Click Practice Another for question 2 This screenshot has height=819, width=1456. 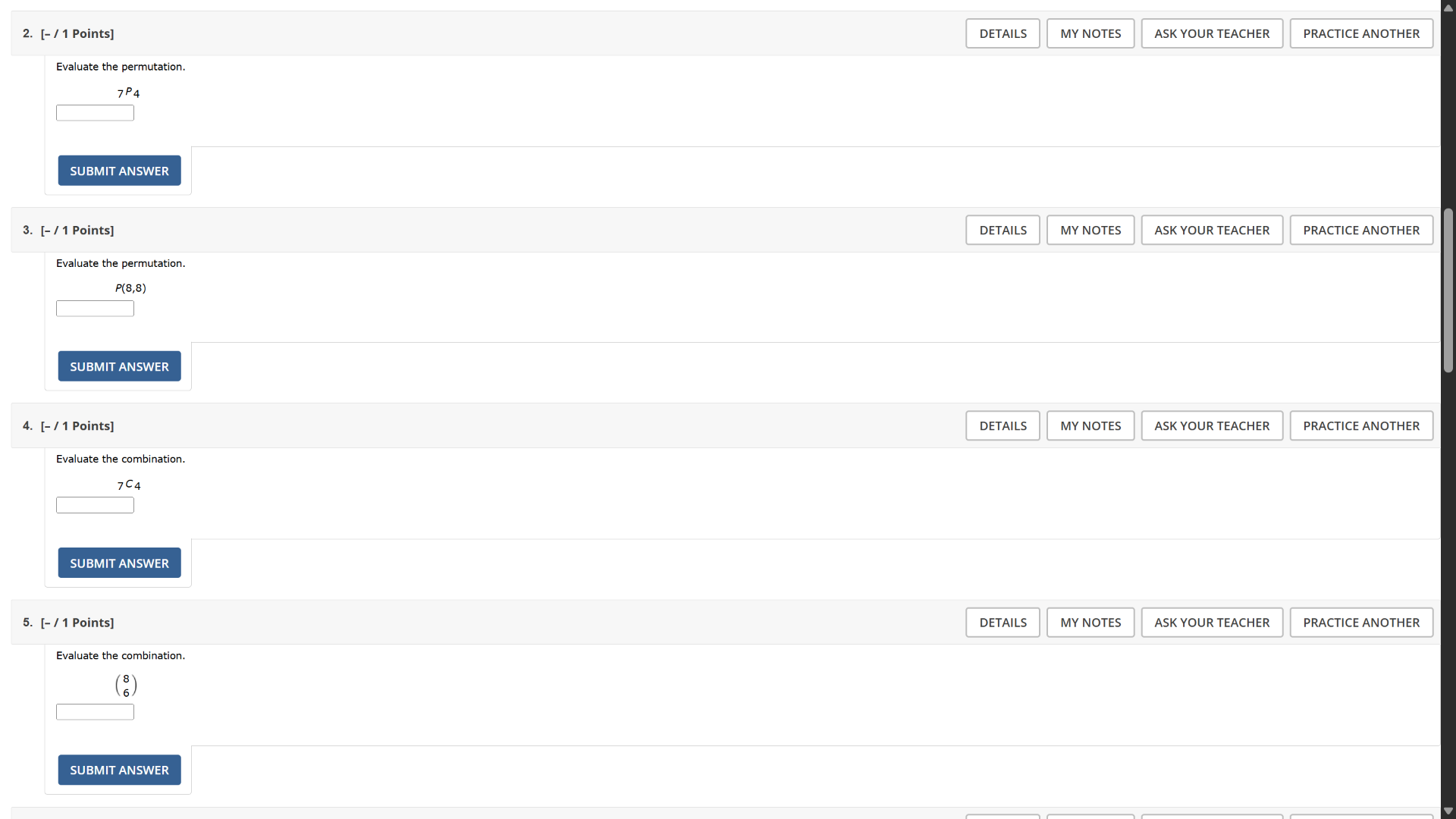point(1360,33)
